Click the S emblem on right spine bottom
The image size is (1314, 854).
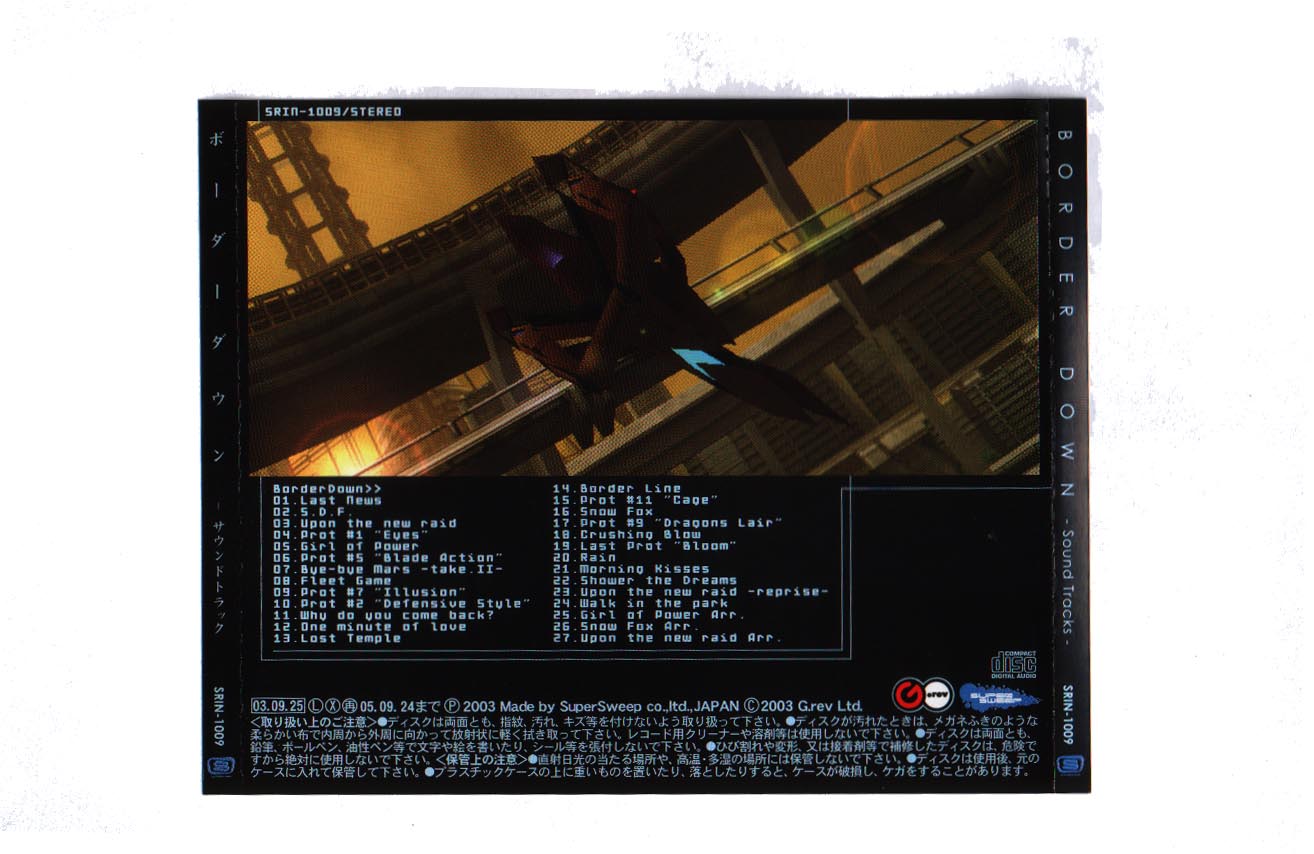pos(1071,766)
